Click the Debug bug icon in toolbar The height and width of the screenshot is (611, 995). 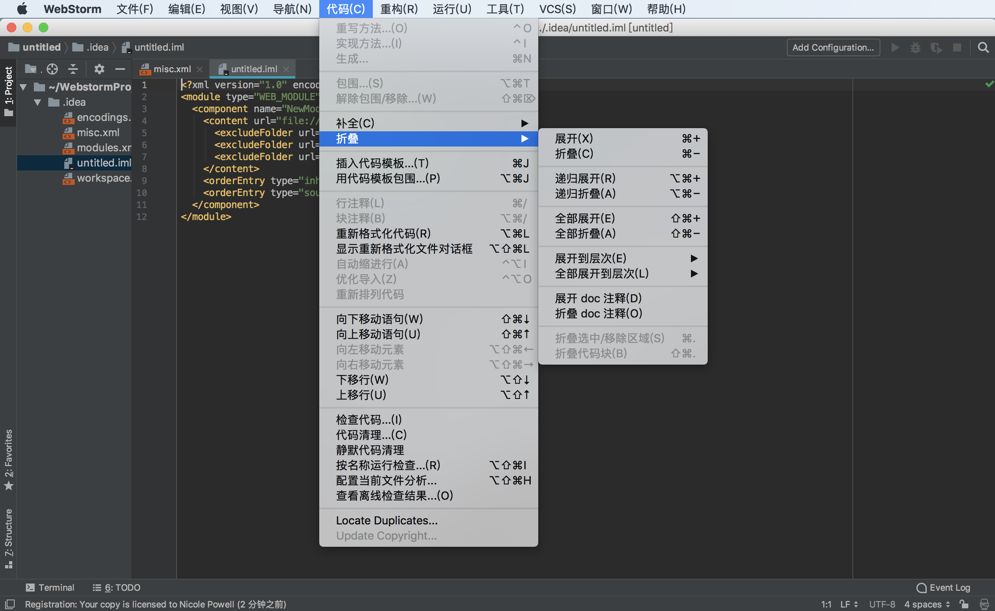click(x=915, y=48)
